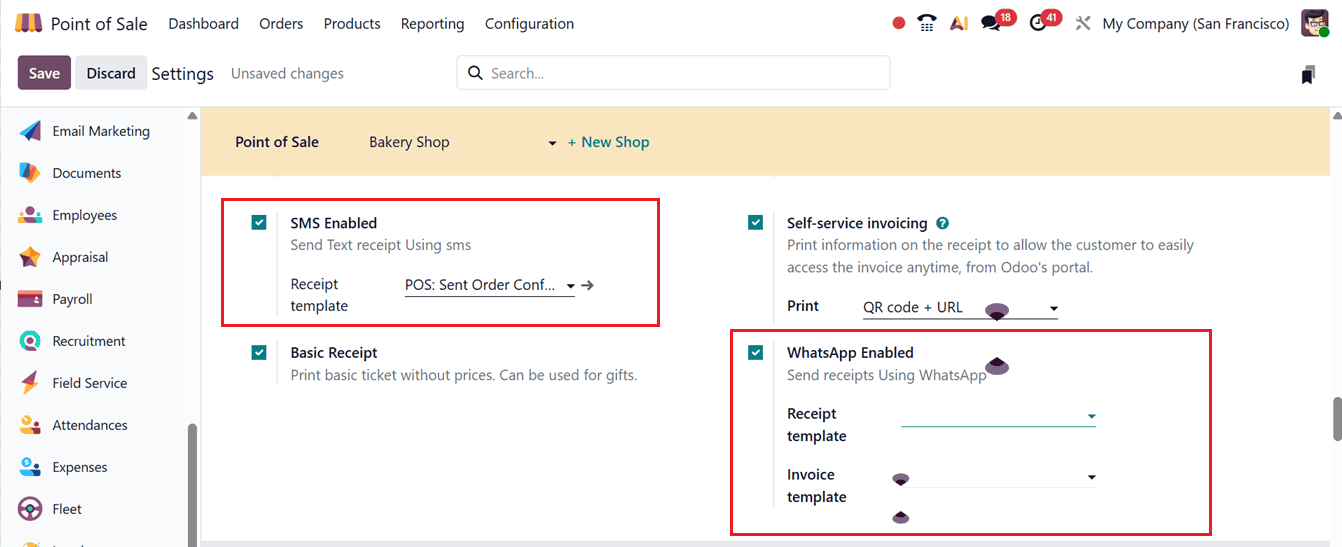Click Recruitment magnifier icon
The image size is (1342, 547).
click(x=31, y=341)
